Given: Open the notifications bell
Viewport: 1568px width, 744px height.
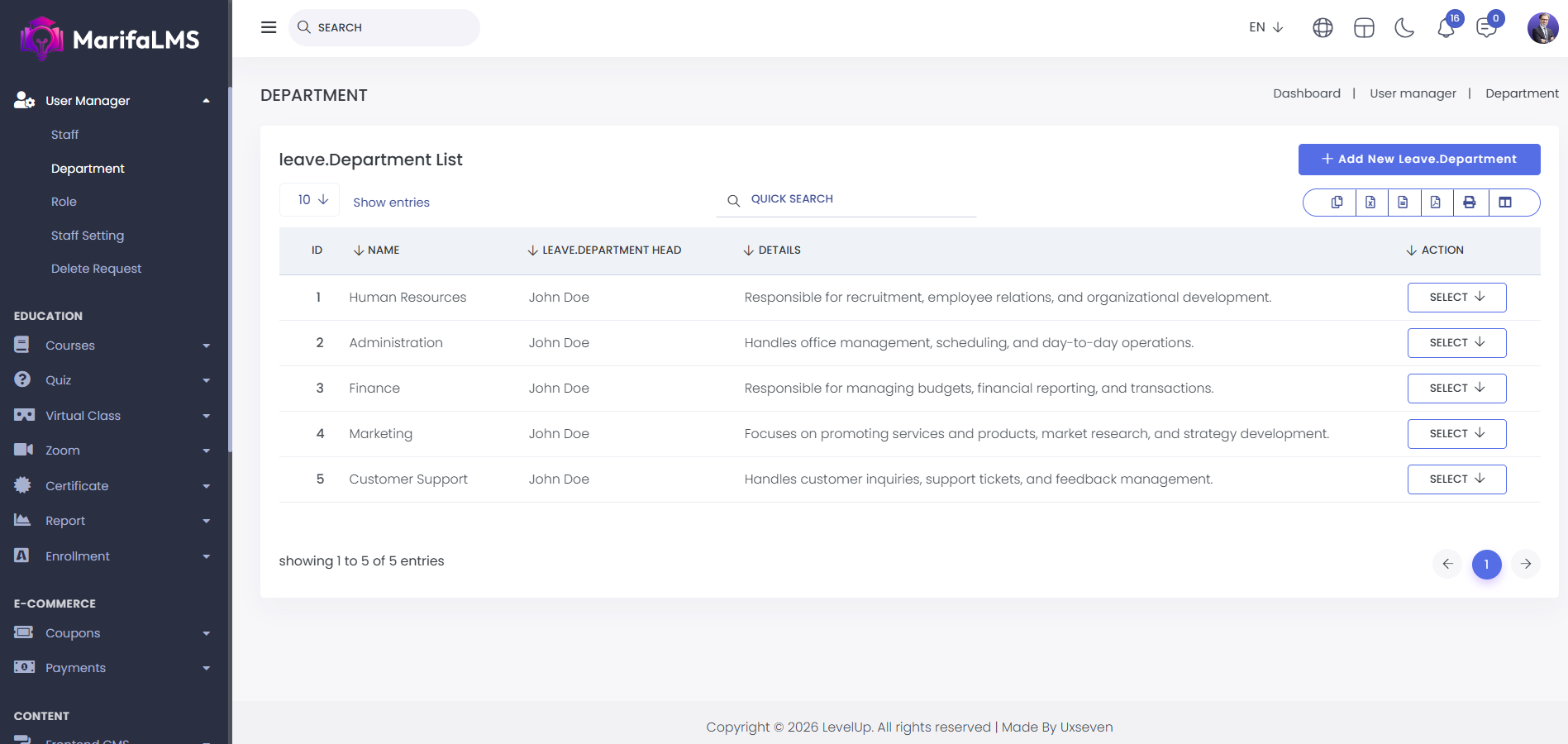Looking at the screenshot, I should [1446, 28].
